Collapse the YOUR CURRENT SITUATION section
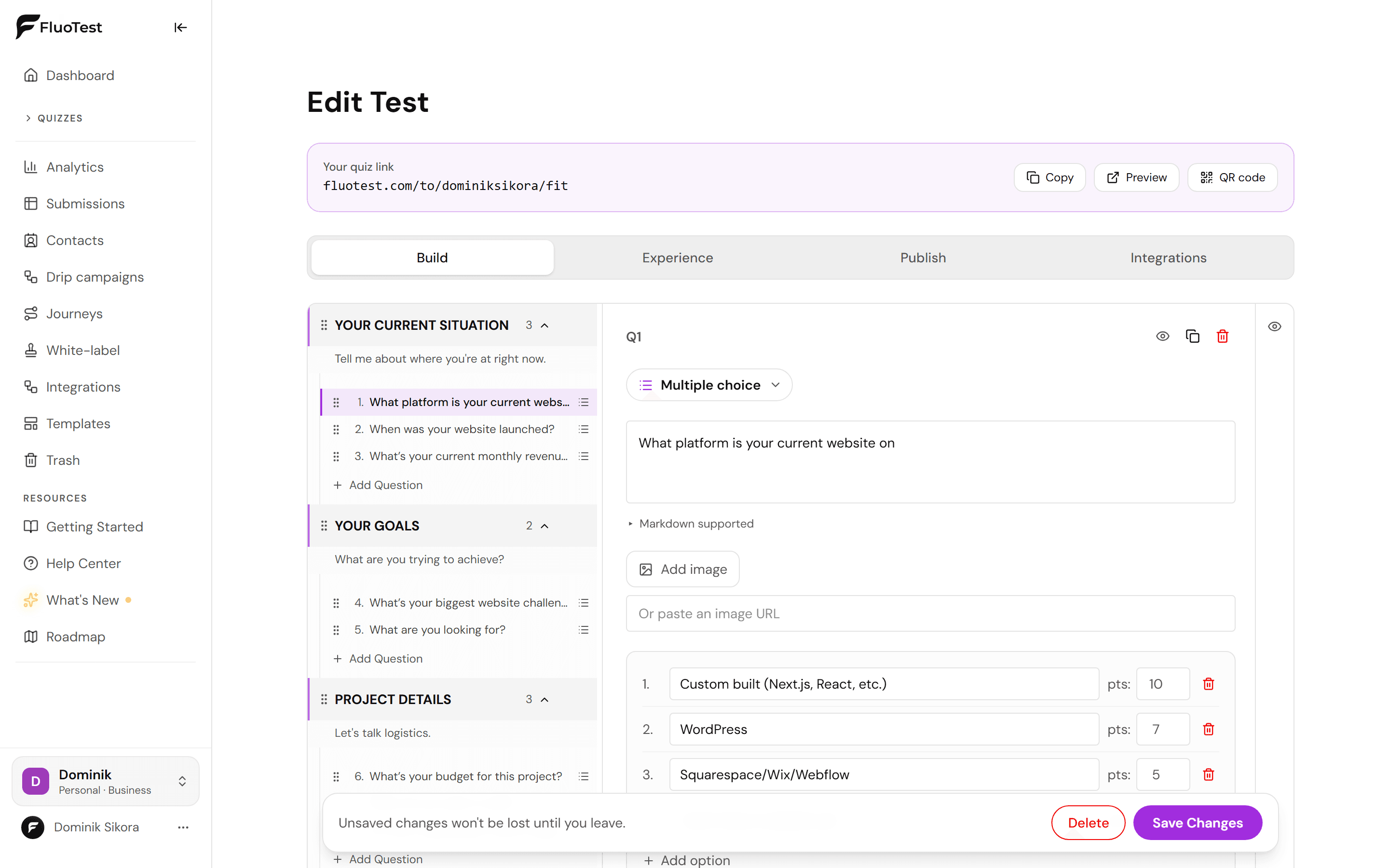This screenshot has width=1389, height=868. 545,325
